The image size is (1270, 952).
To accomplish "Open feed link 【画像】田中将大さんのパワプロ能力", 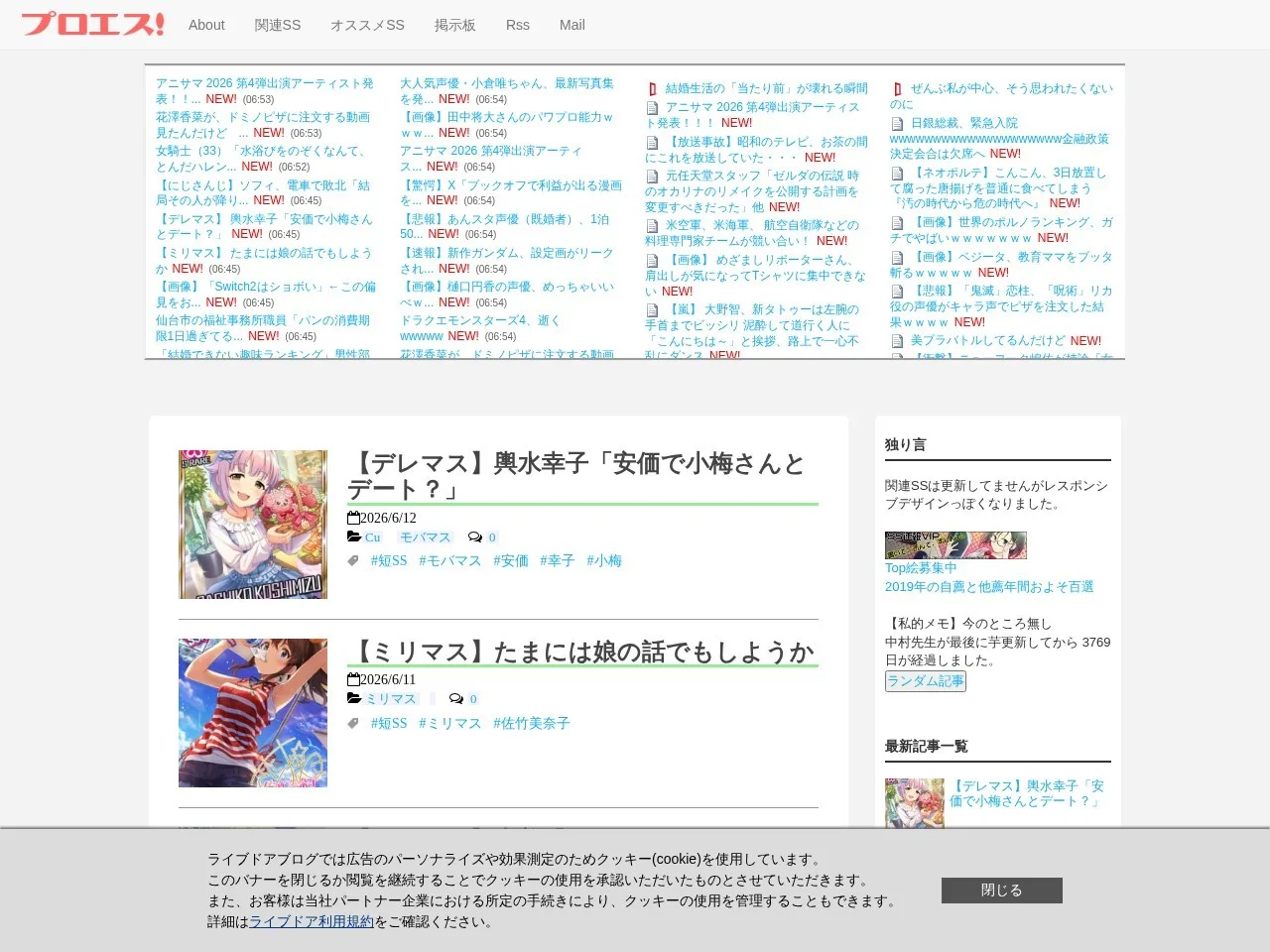I will tap(507, 125).
